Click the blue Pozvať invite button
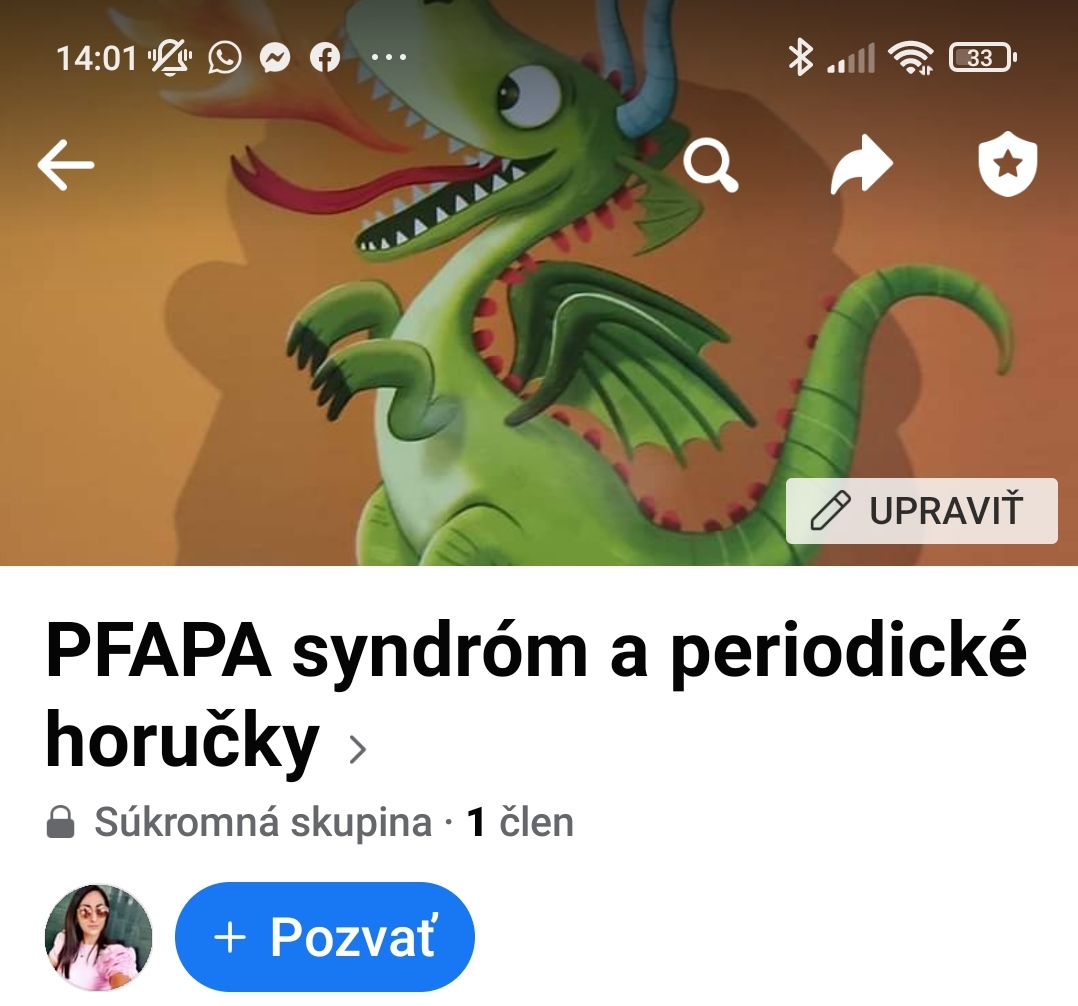 [x=324, y=937]
